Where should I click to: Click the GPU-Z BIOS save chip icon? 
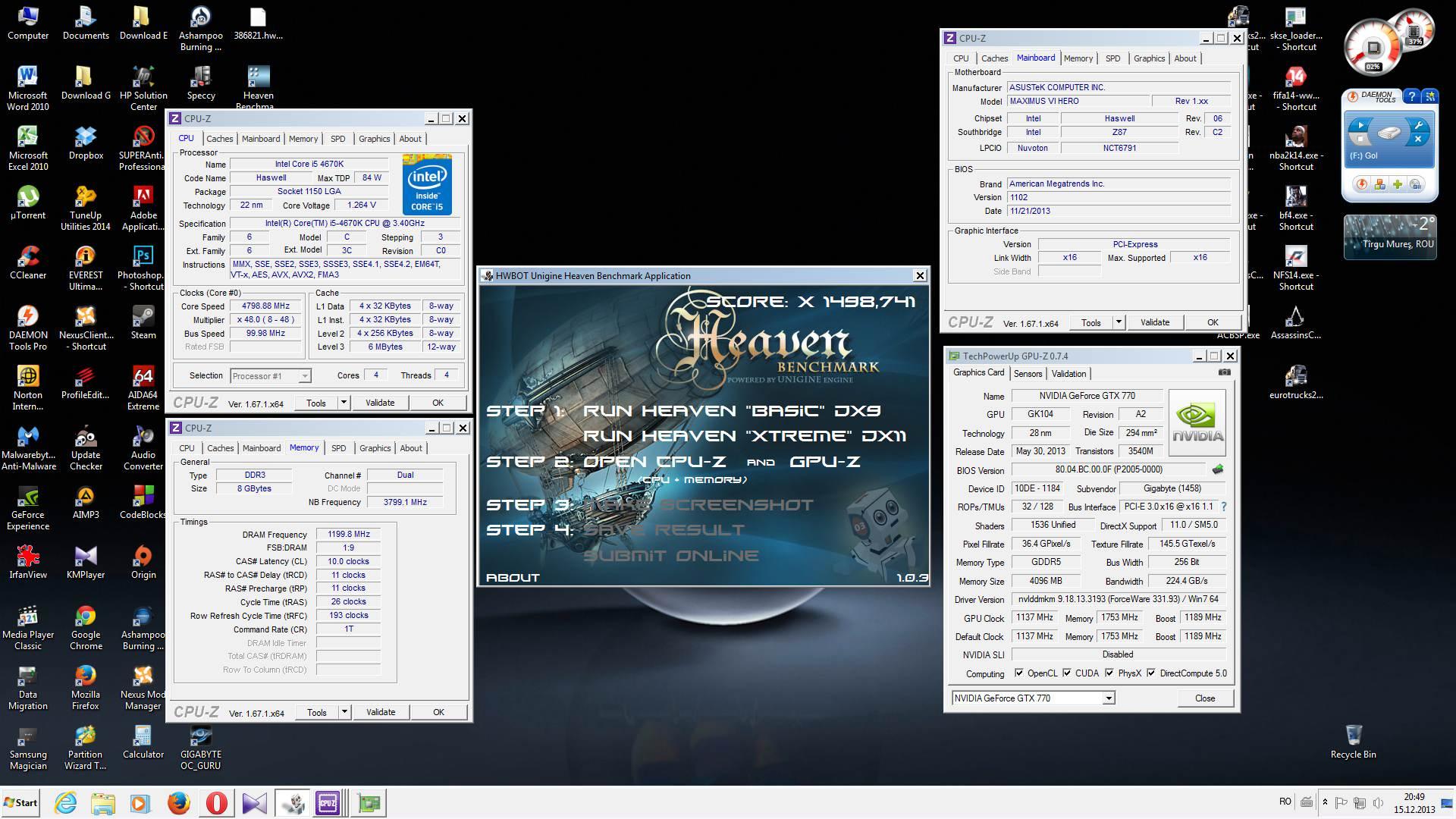coord(1218,469)
